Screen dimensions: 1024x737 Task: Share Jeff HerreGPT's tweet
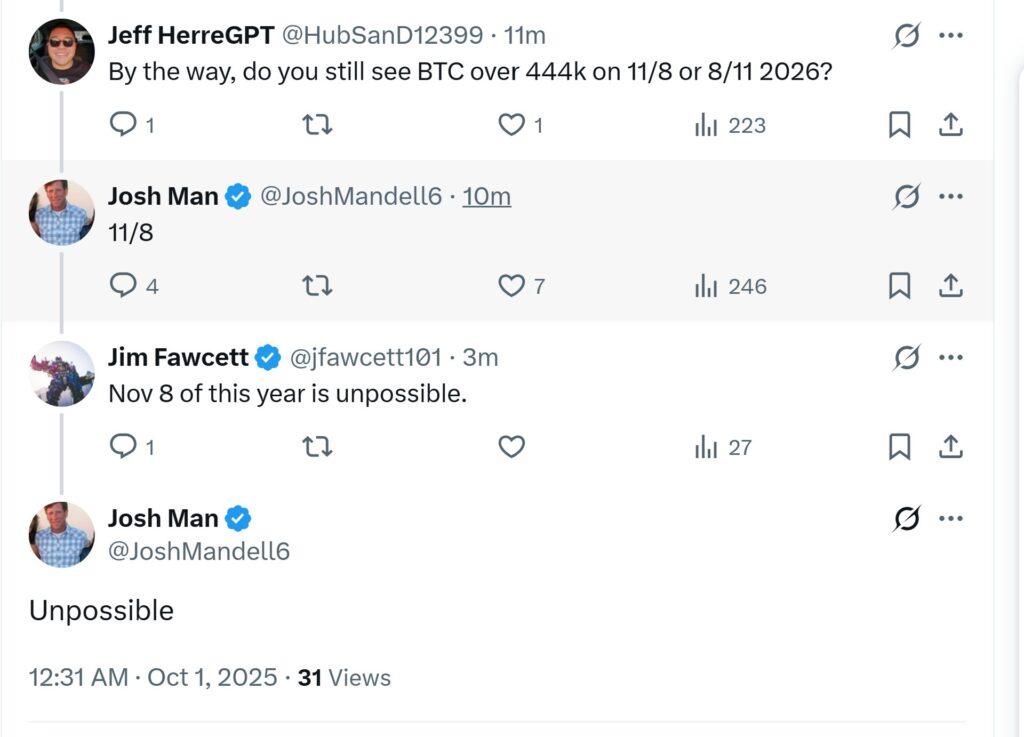click(x=951, y=125)
